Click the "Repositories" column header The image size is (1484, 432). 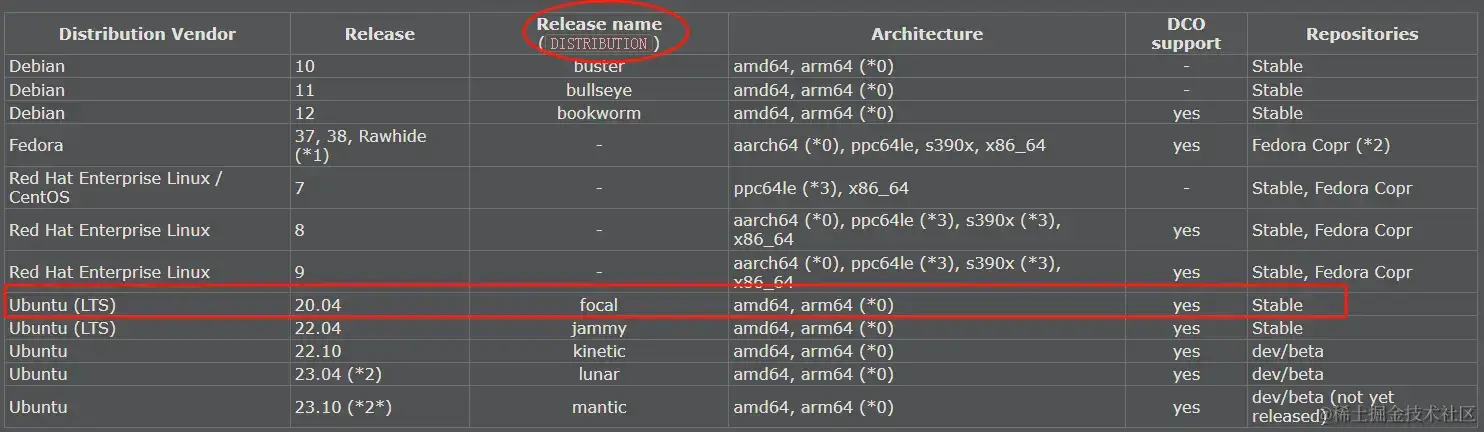pos(1362,34)
